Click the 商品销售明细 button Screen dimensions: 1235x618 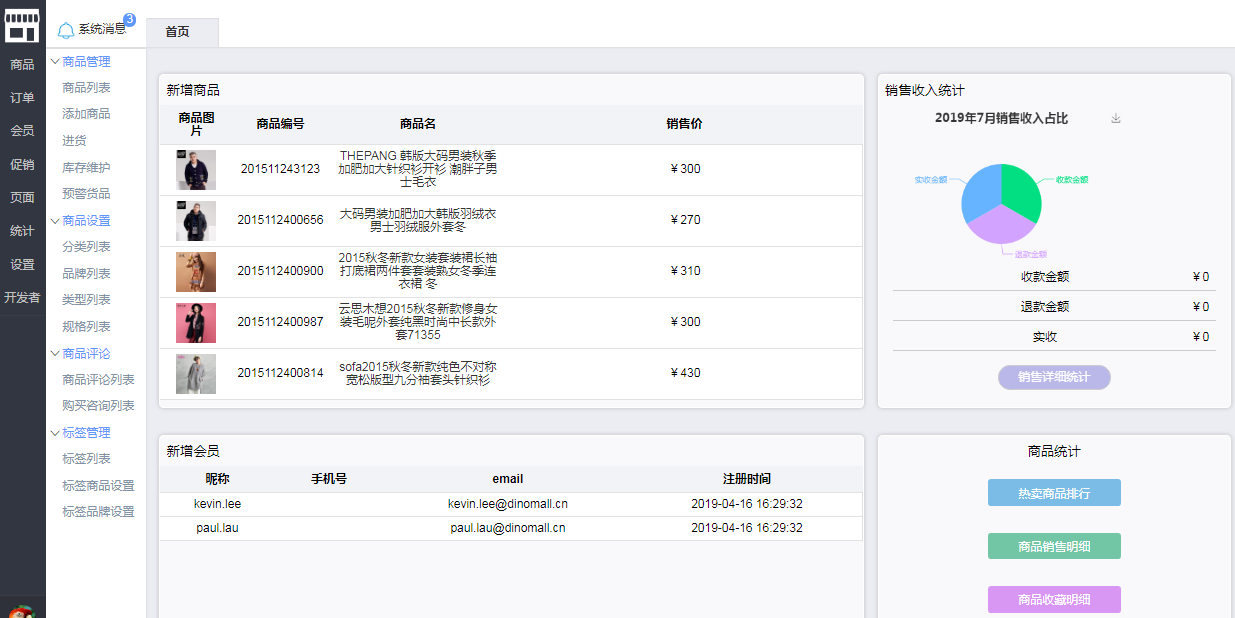click(x=1054, y=546)
